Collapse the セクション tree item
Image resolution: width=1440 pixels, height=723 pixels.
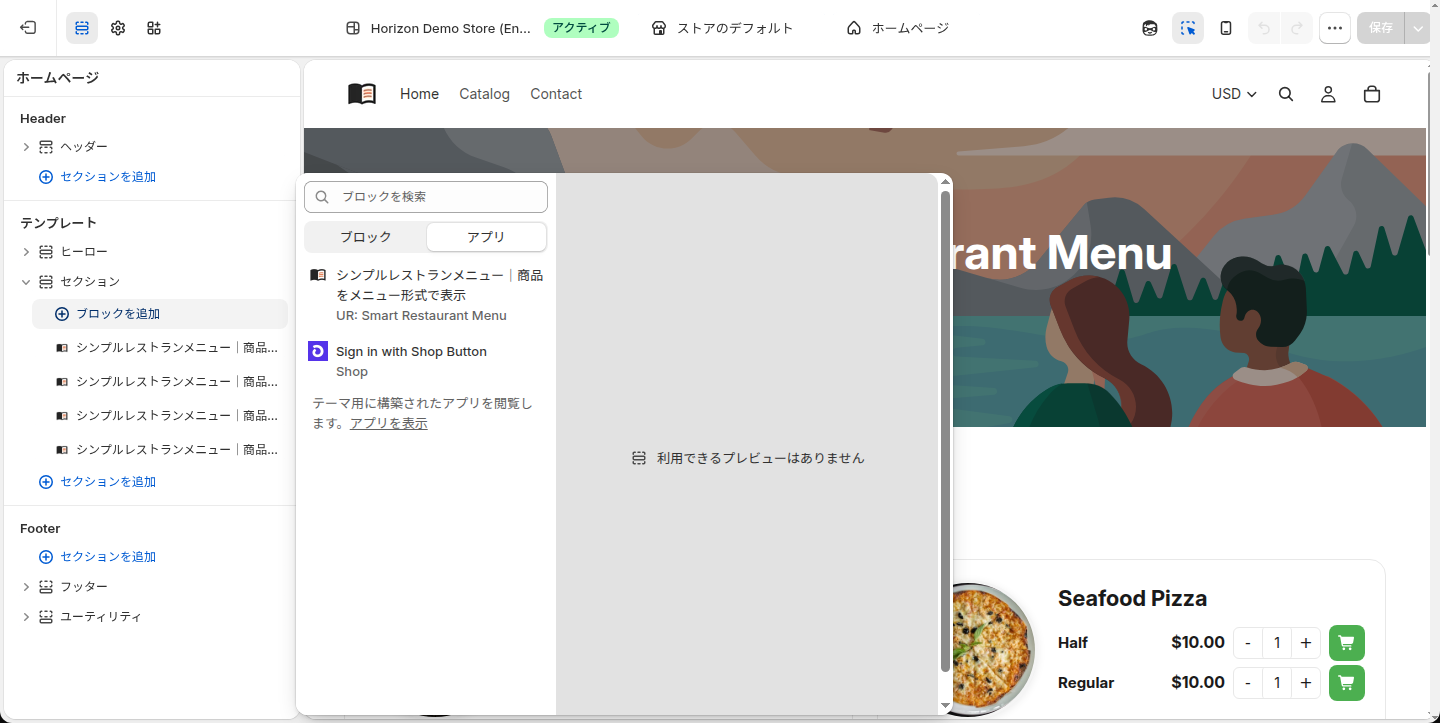click(26, 282)
